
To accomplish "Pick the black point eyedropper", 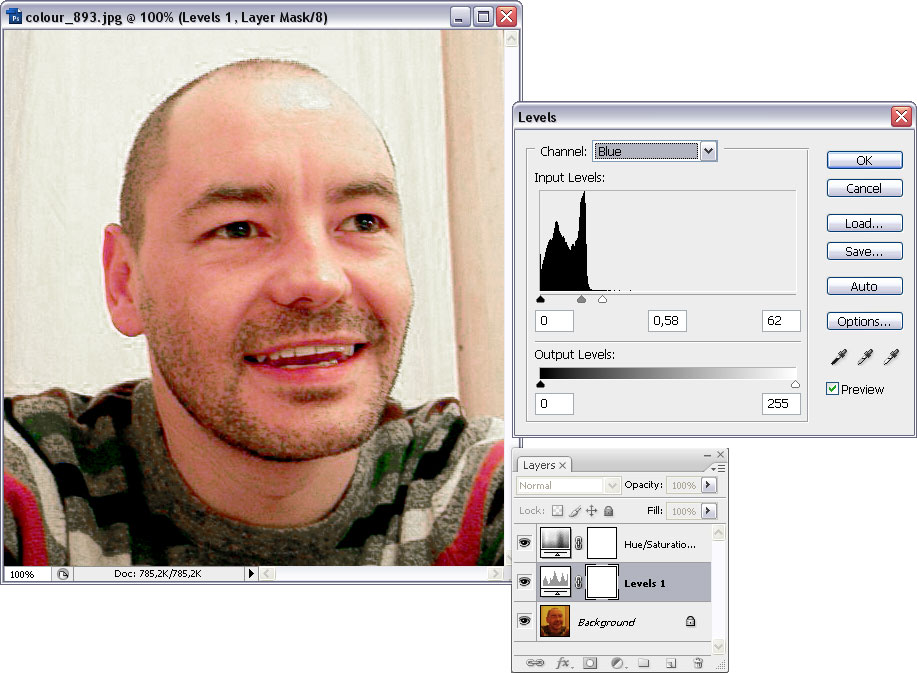I will pos(837,357).
